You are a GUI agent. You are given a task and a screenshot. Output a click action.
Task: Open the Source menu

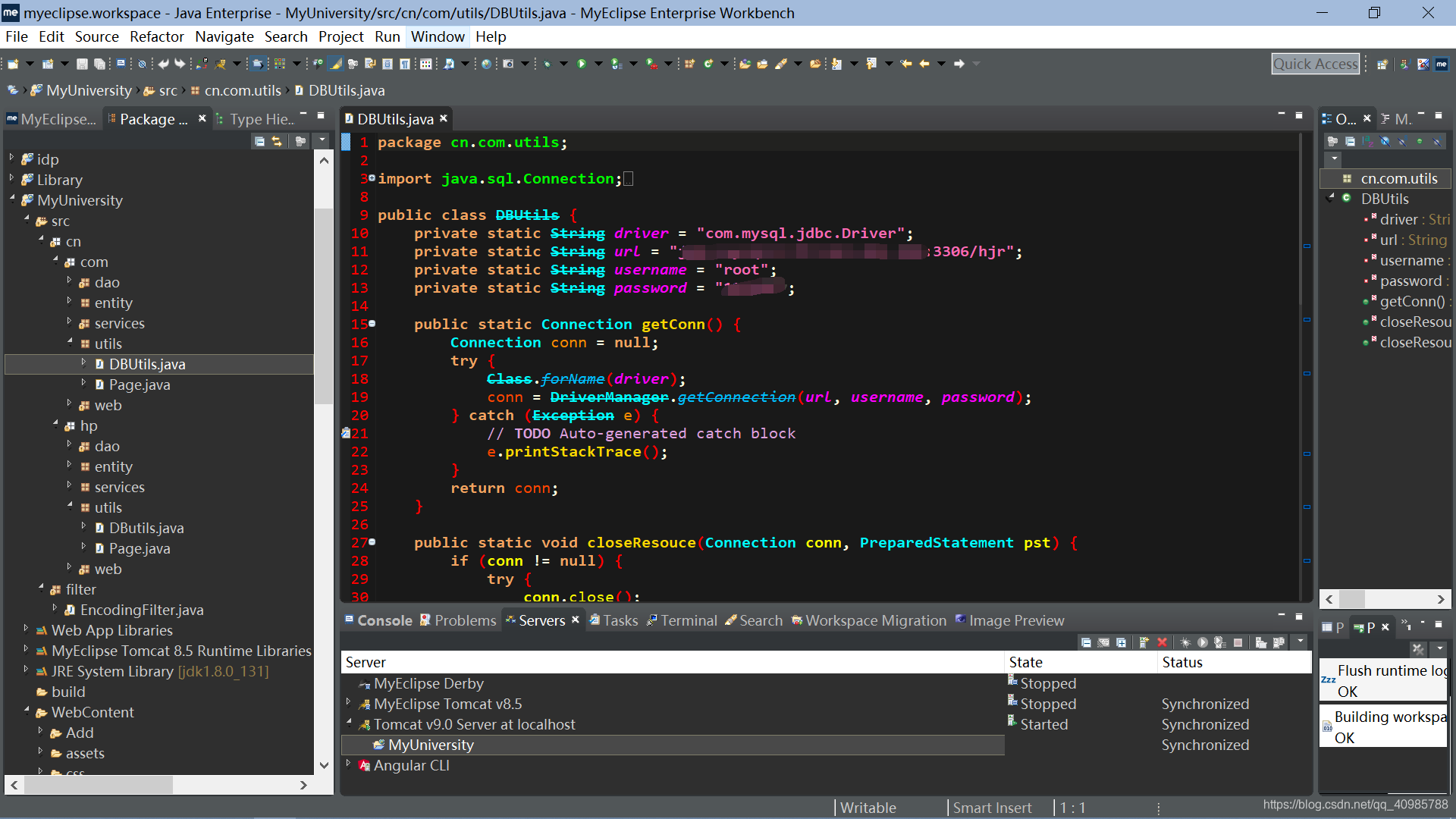[x=95, y=36]
